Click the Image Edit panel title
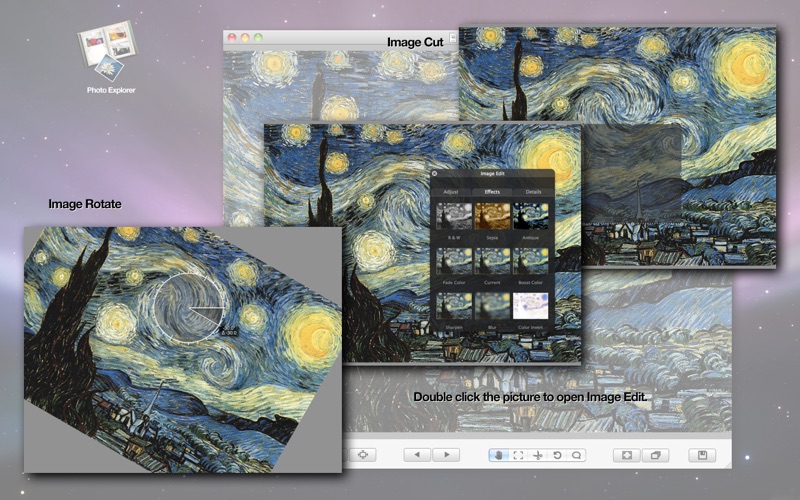The height and width of the screenshot is (500, 800). [492, 173]
